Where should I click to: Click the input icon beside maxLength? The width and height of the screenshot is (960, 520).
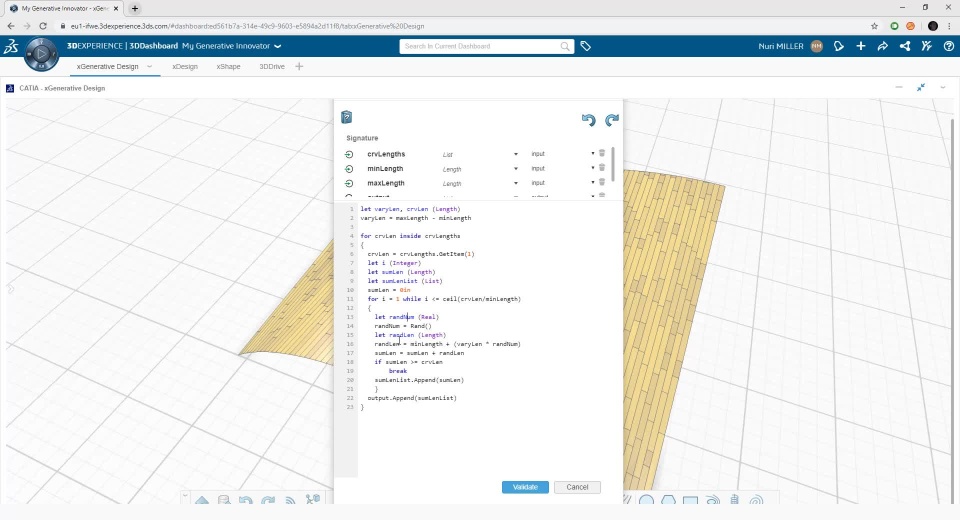(349, 183)
